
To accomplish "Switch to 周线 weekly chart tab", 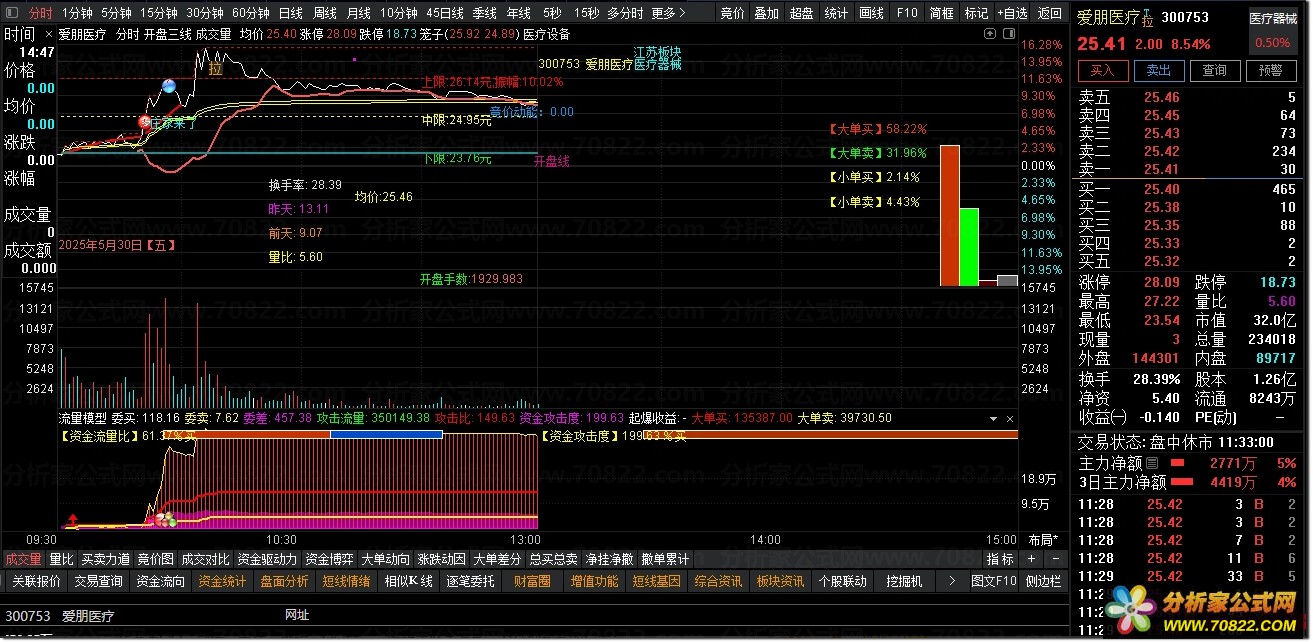I will pyautogui.click(x=324, y=13).
